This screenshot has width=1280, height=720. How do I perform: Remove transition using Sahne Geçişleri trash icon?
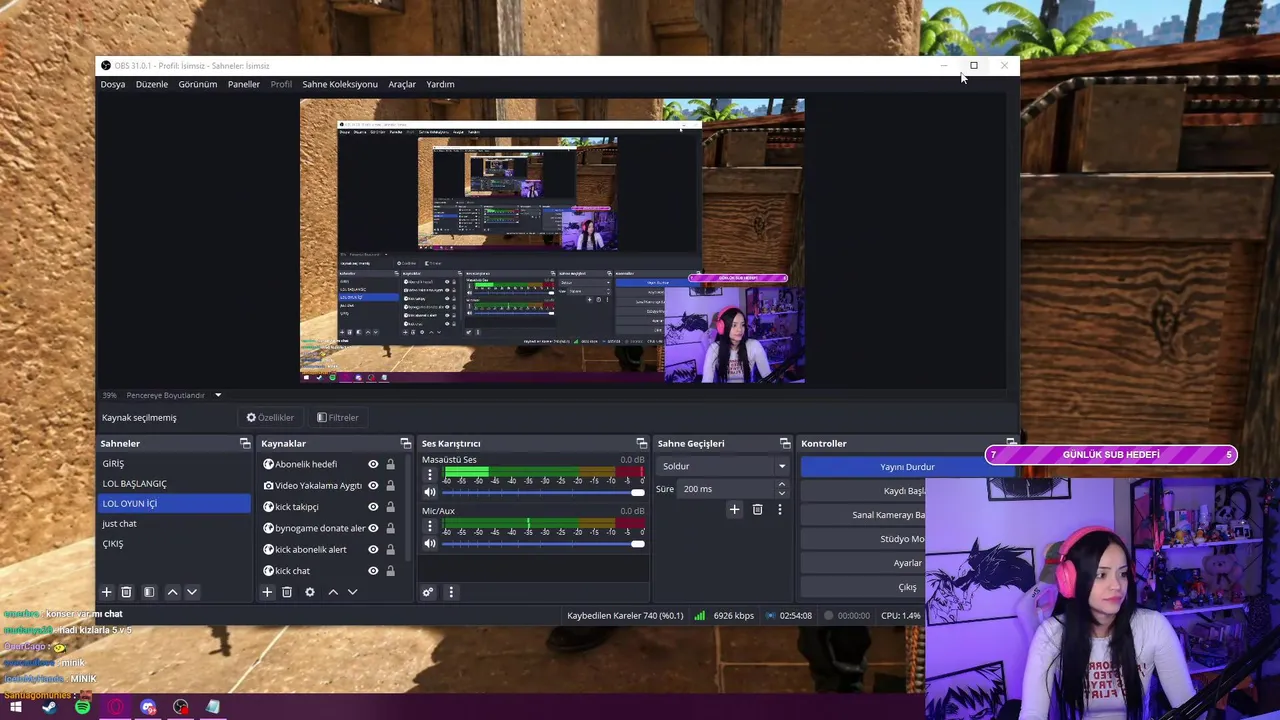coord(757,509)
